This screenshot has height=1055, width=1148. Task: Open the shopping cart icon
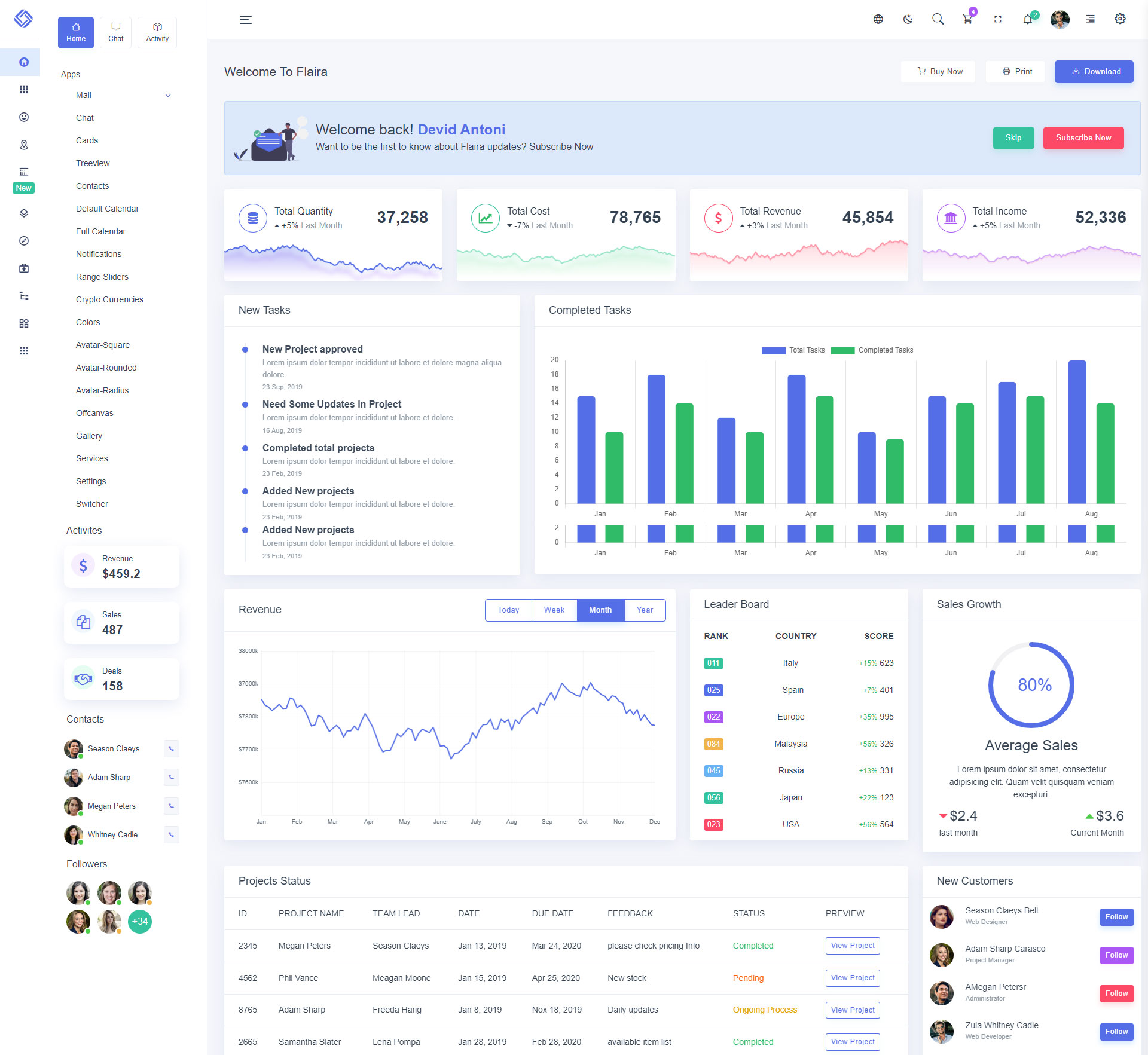(967, 19)
